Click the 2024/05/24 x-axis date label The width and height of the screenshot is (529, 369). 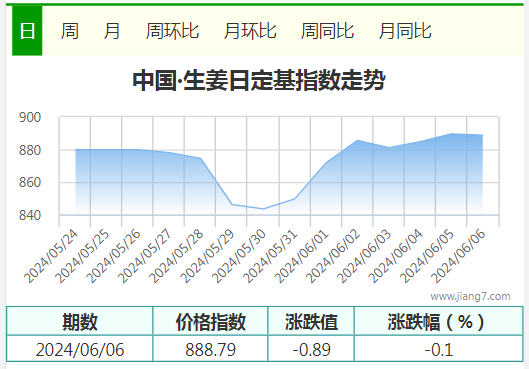coord(51,256)
